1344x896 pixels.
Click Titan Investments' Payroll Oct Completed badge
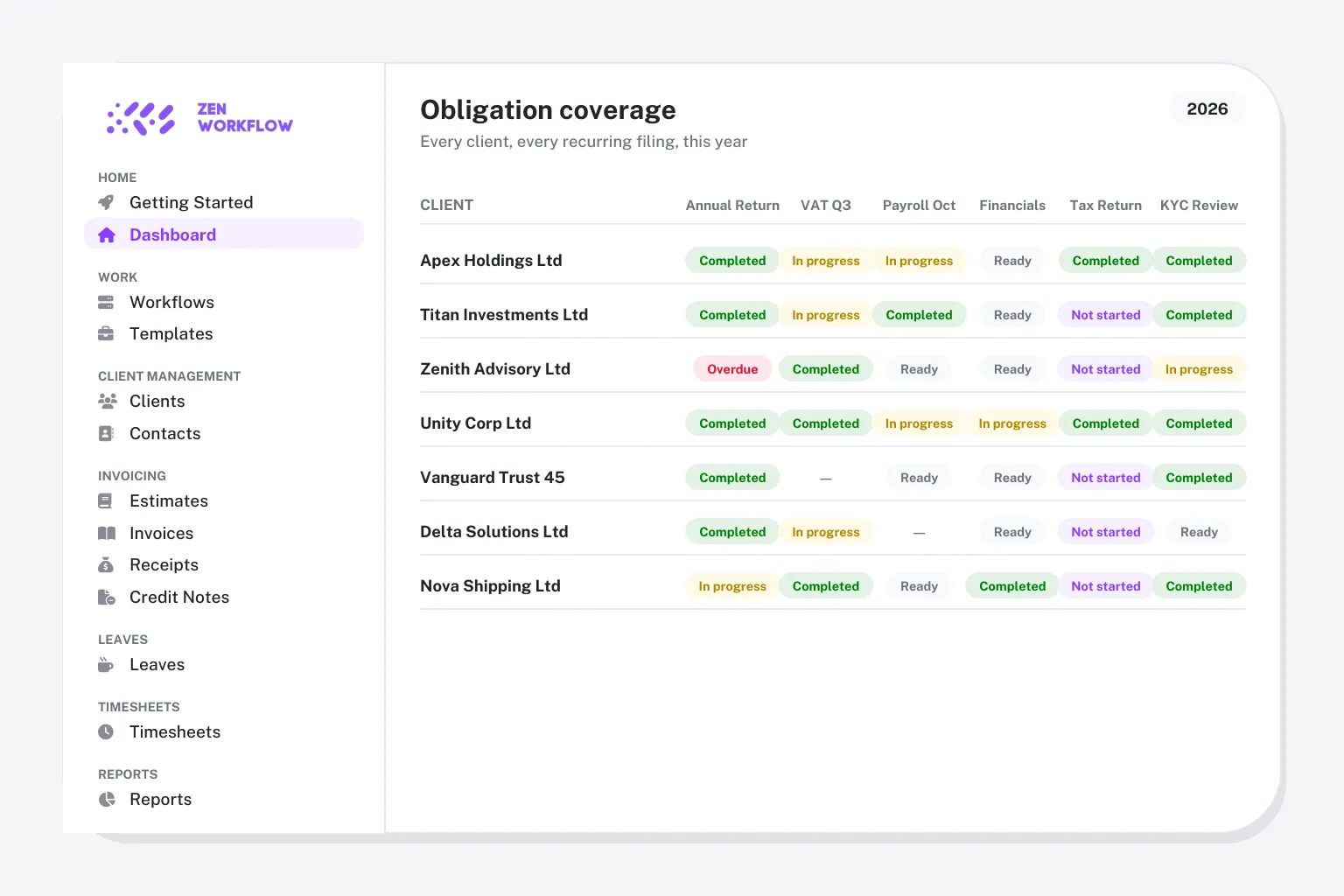(919, 314)
